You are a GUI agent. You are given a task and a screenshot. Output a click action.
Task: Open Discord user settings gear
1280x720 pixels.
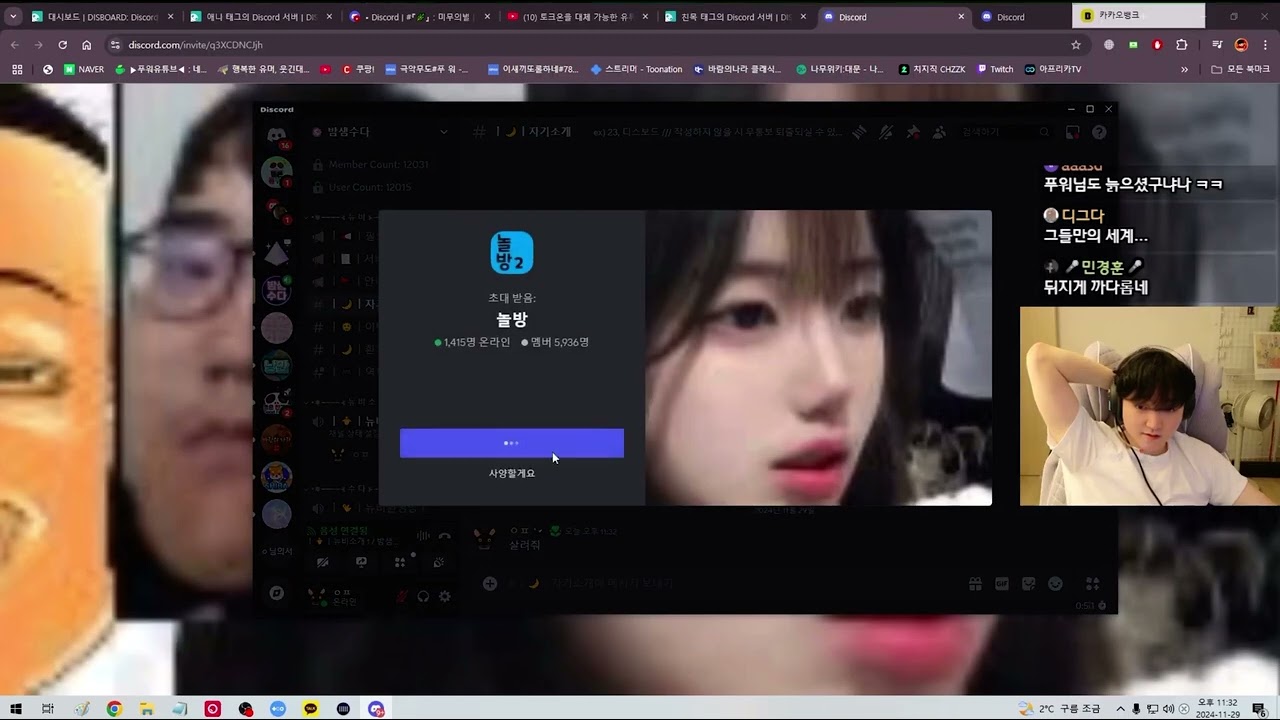coord(444,596)
